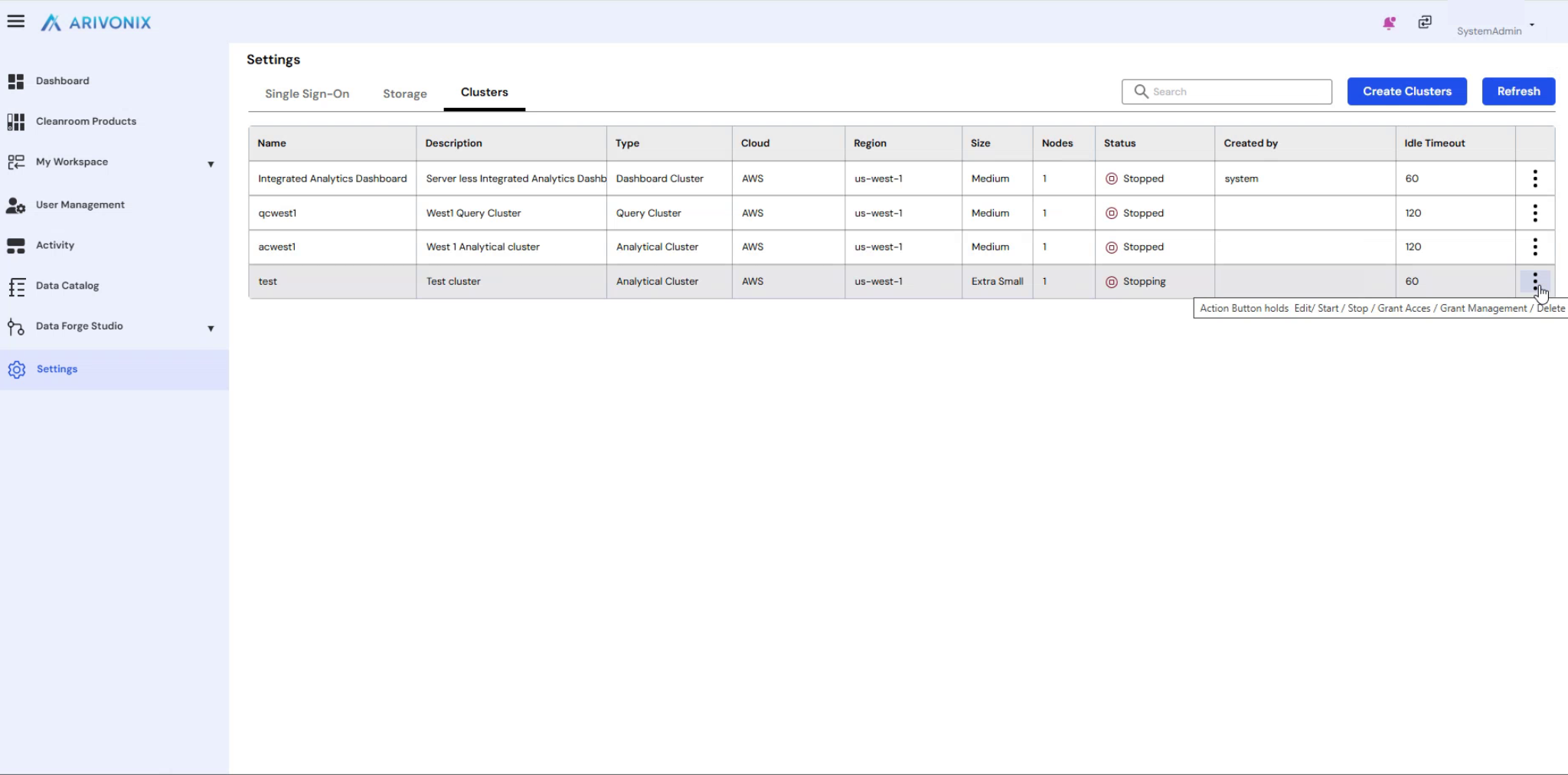Expand the My Workspace submenu
Viewport: 1568px width, 775px height.
point(211,164)
